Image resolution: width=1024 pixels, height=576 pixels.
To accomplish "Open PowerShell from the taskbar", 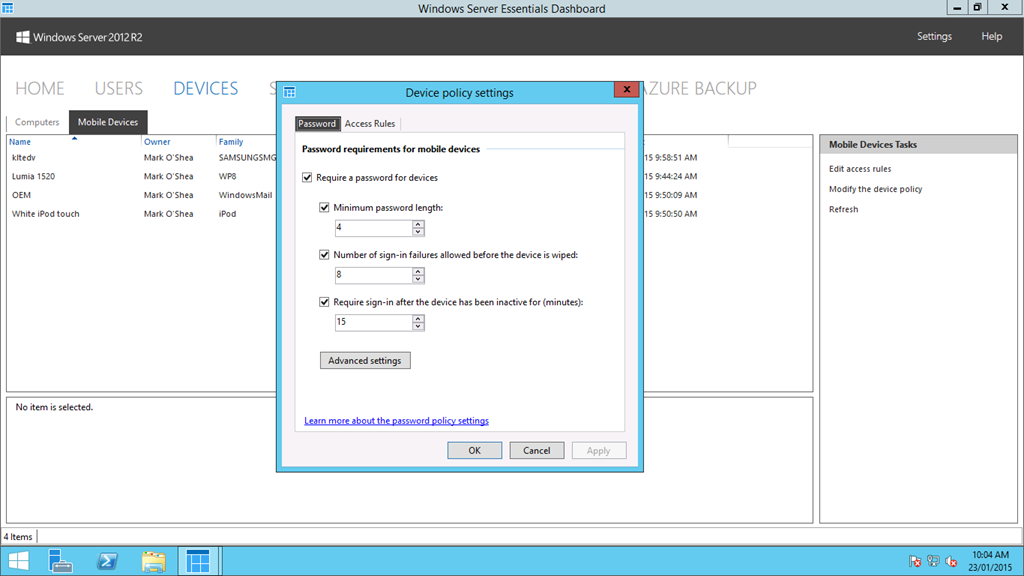I will [107, 561].
